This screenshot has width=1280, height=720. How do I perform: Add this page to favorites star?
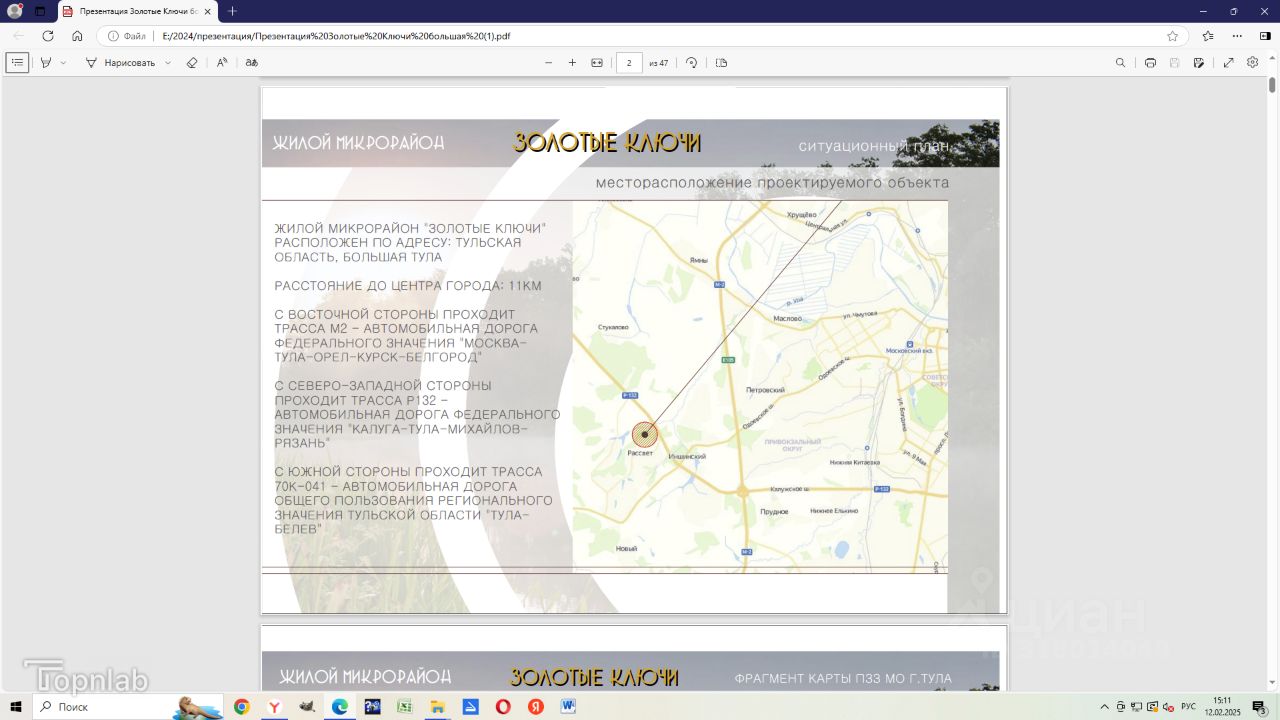point(1172,36)
